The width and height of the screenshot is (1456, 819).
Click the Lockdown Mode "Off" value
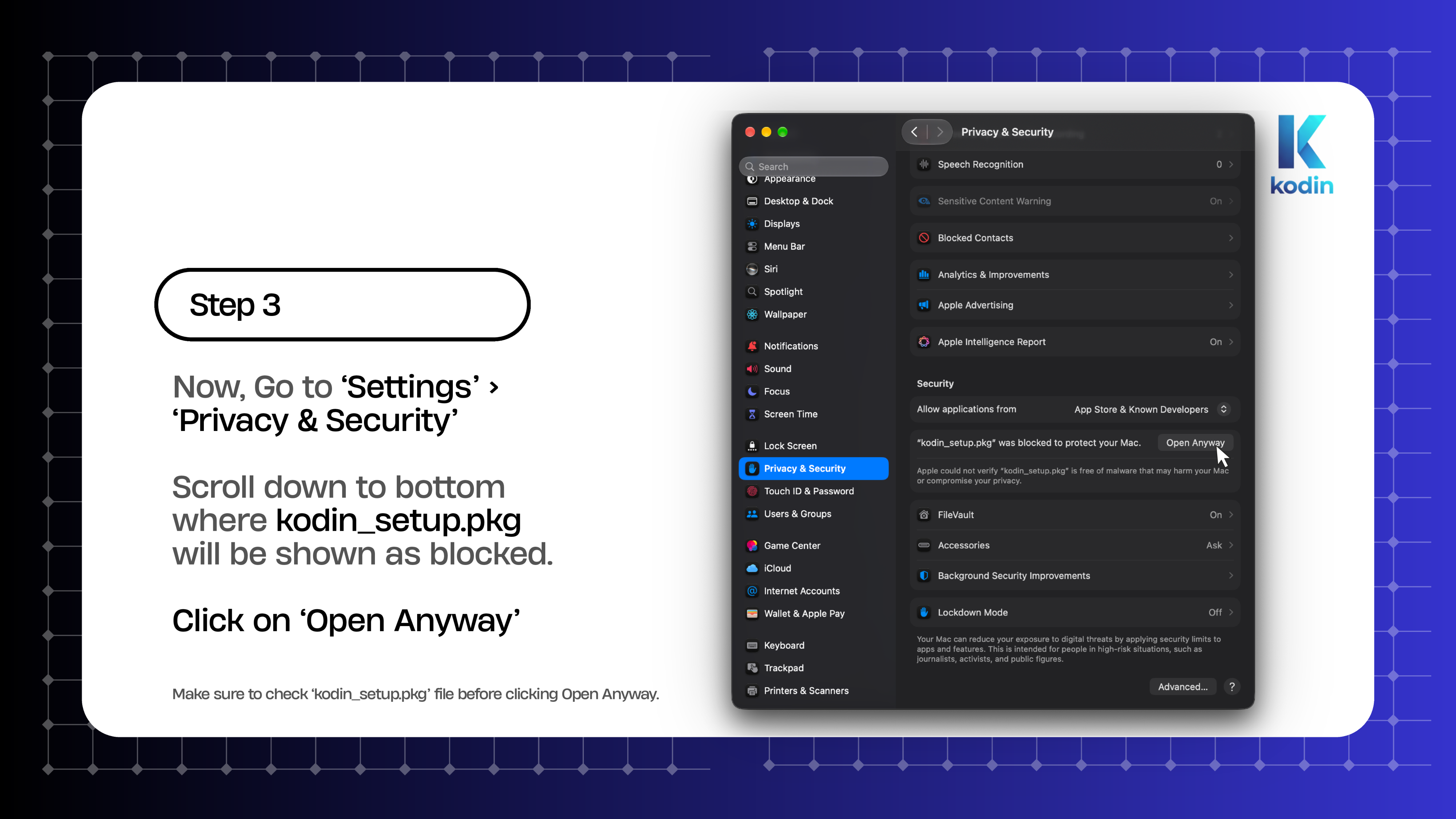coord(1215,612)
